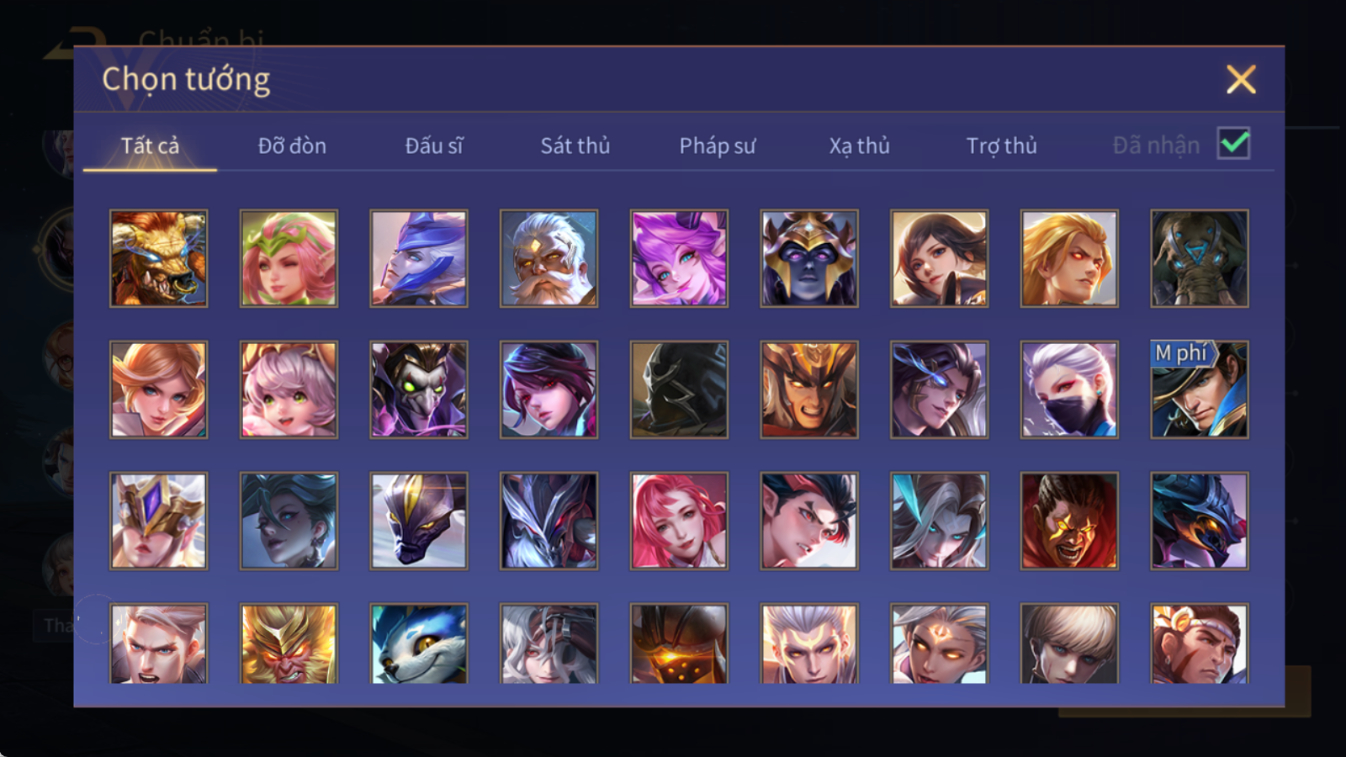Close the Chọn tướng dialog
The width and height of the screenshot is (1346, 757).
click(1241, 79)
